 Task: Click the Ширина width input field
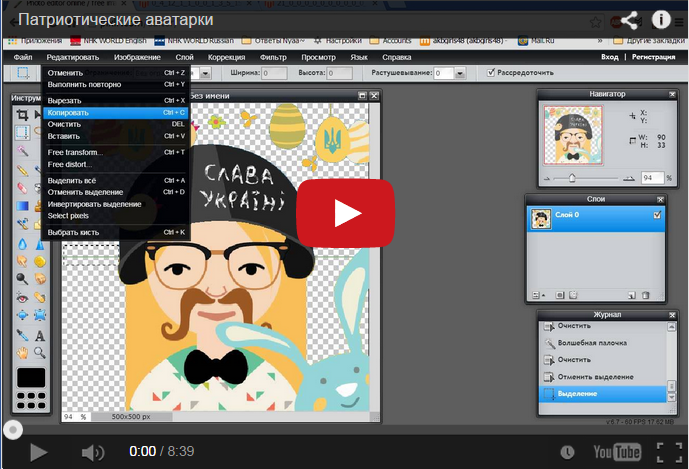tap(274, 73)
